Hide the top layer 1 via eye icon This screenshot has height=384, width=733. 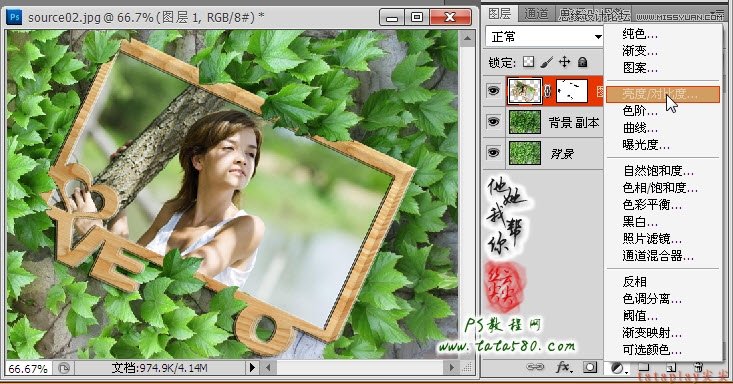(x=493, y=90)
